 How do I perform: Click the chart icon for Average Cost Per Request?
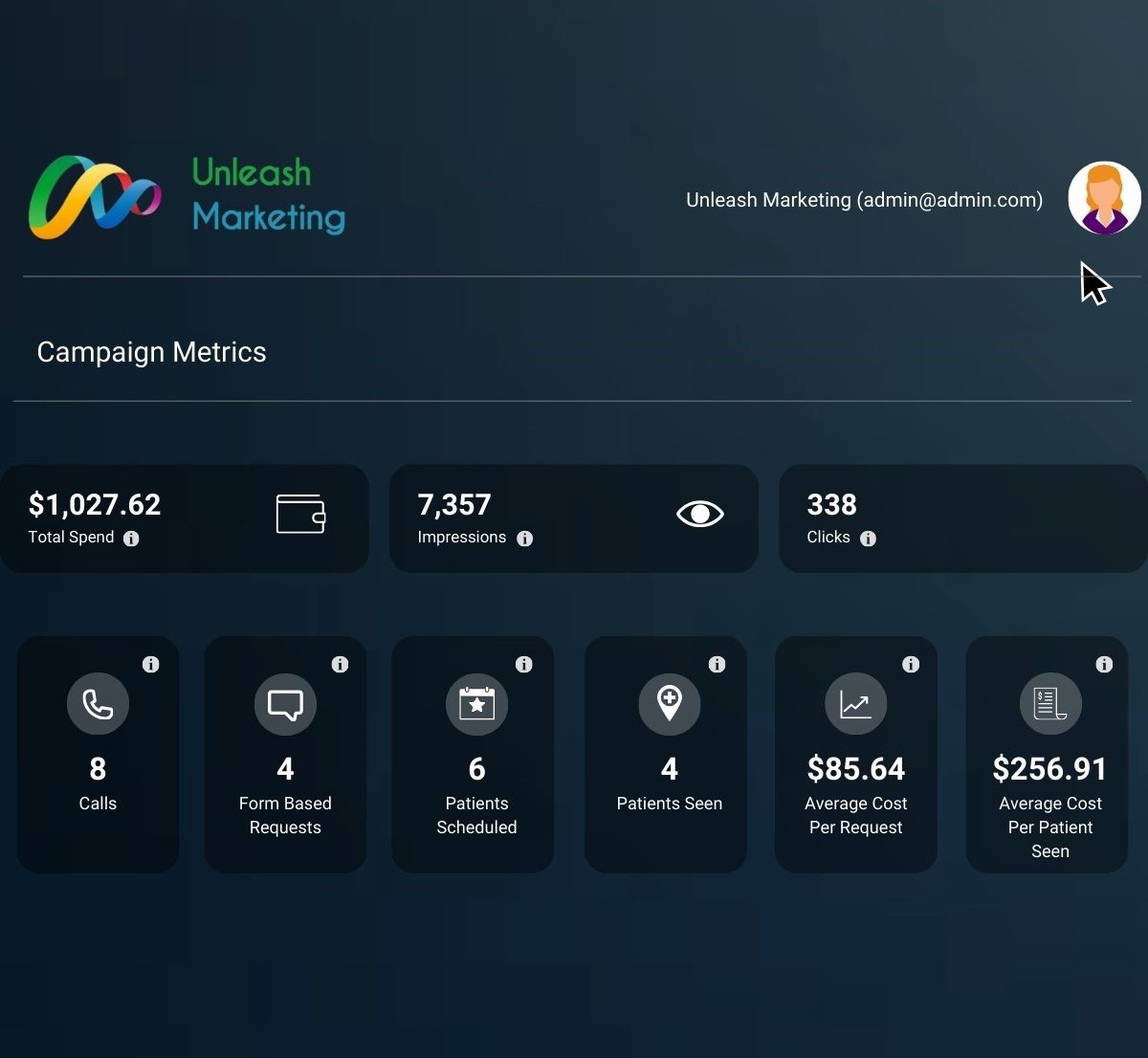pyautogui.click(x=855, y=704)
